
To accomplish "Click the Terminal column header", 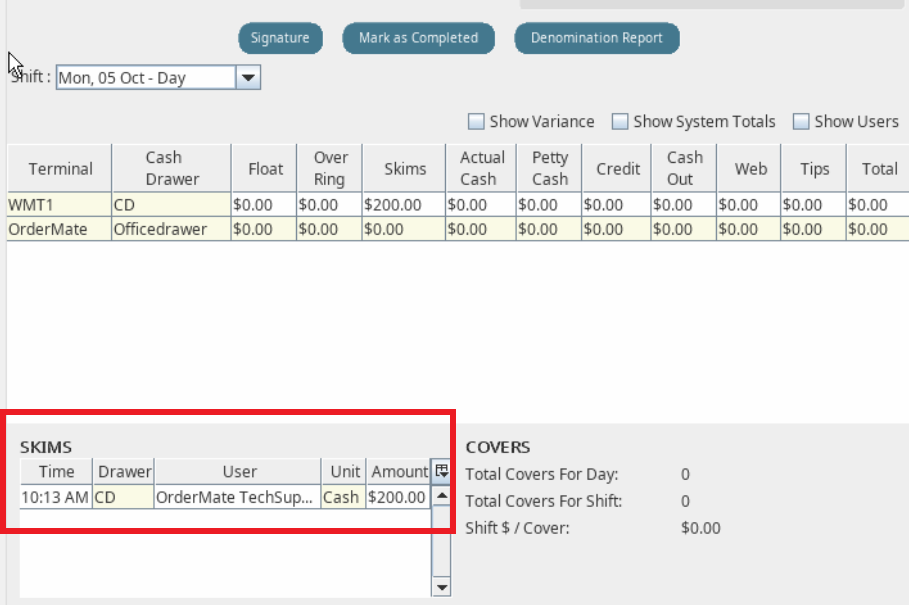I will click(x=60, y=169).
